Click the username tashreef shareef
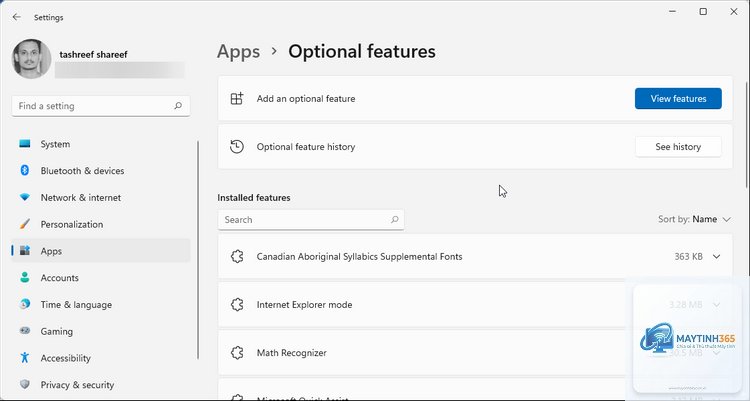 93,55
